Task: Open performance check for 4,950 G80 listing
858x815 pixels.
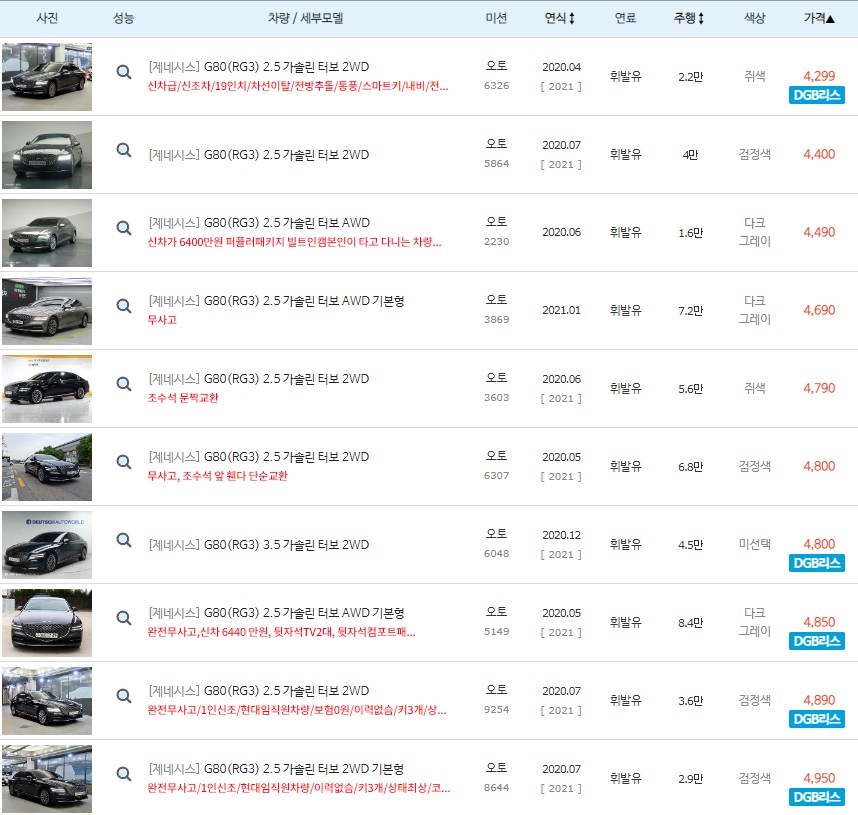Action: pos(124,773)
